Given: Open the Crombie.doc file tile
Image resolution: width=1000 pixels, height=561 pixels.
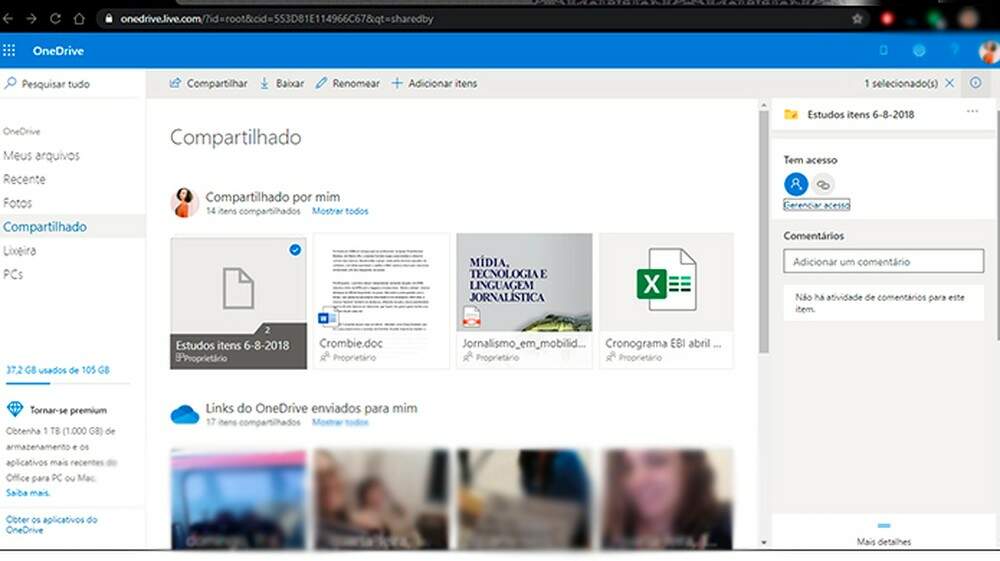Looking at the screenshot, I should [381, 301].
